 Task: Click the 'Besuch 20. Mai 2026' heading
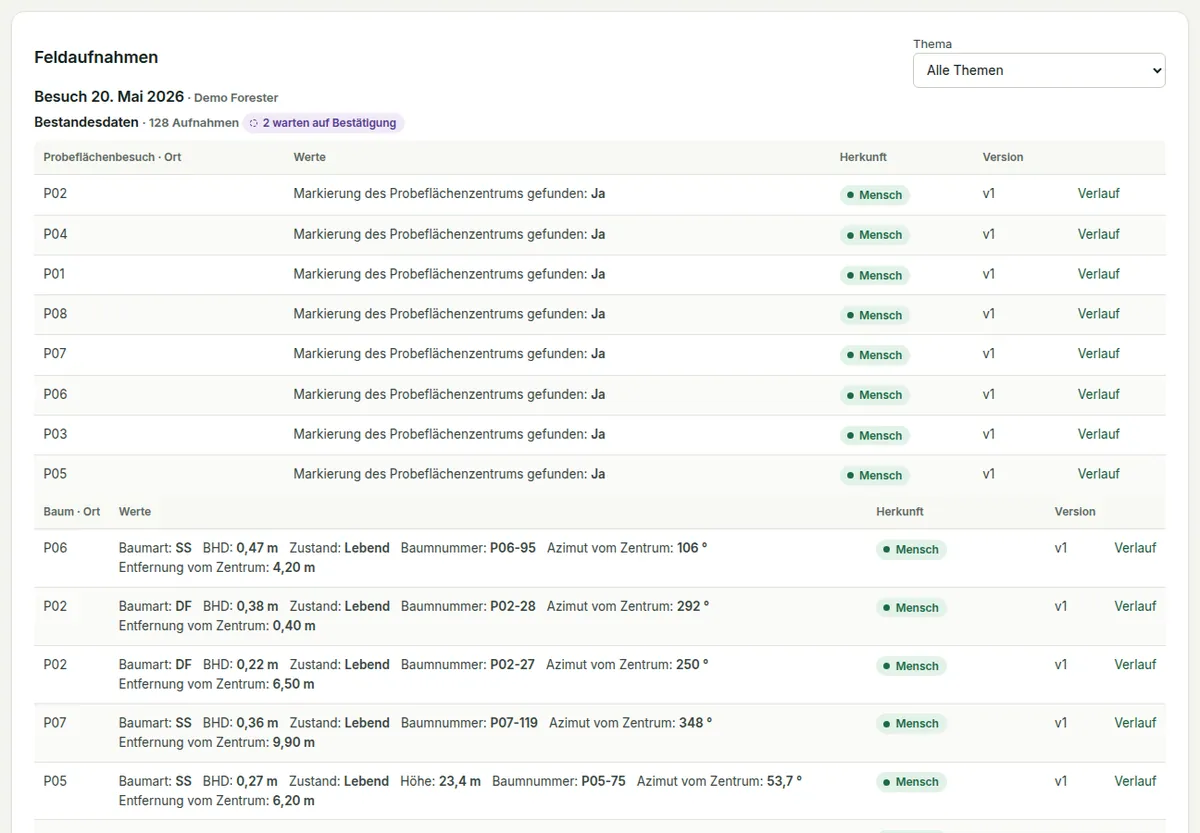[109, 97]
